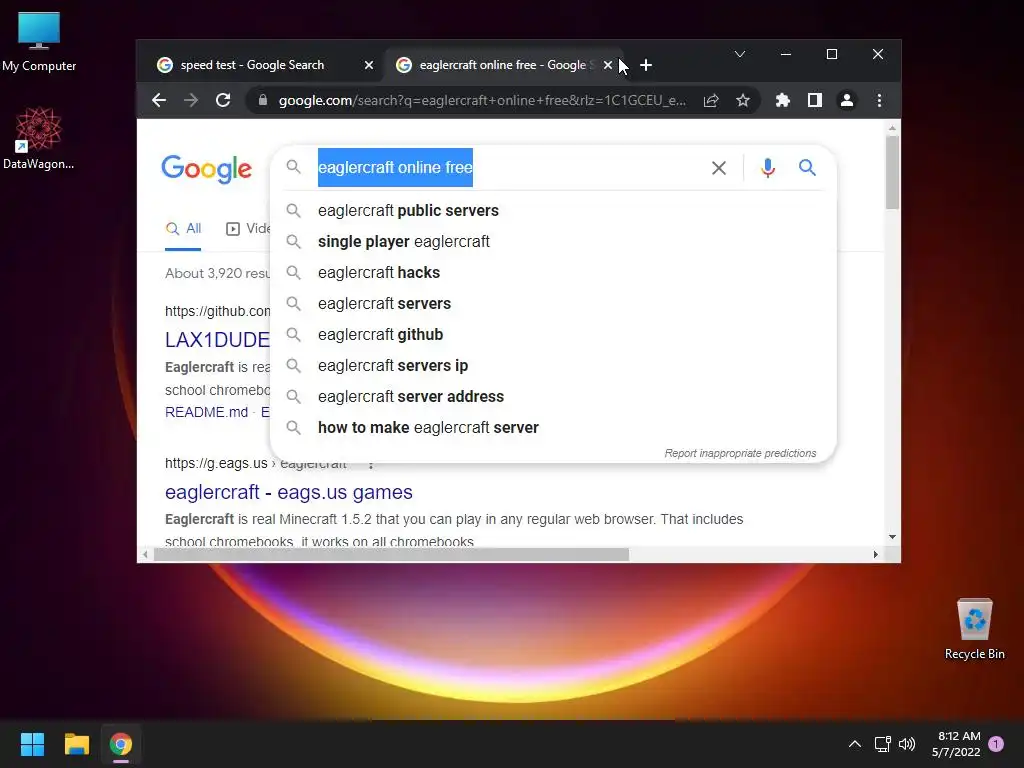
Task: Open a new tab with plus button
Action: click(646, 65)
